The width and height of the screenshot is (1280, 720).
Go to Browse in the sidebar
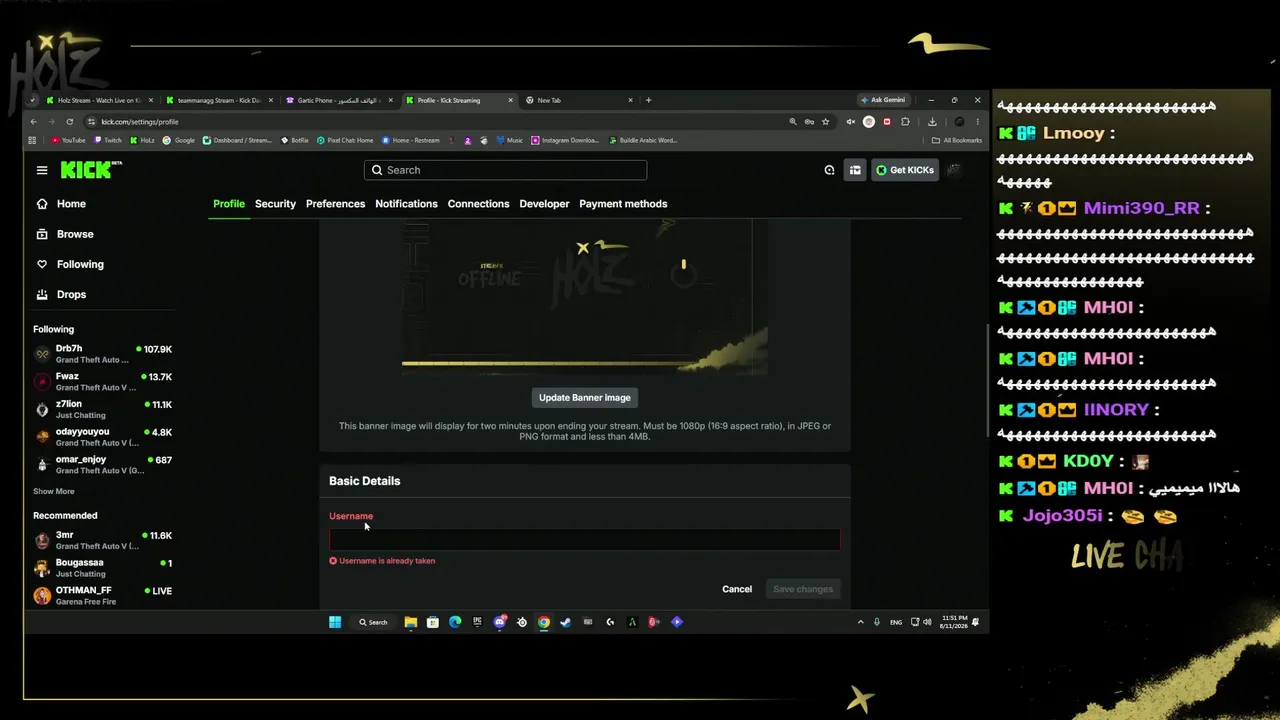pyautogui.click(x=66, y=234)
